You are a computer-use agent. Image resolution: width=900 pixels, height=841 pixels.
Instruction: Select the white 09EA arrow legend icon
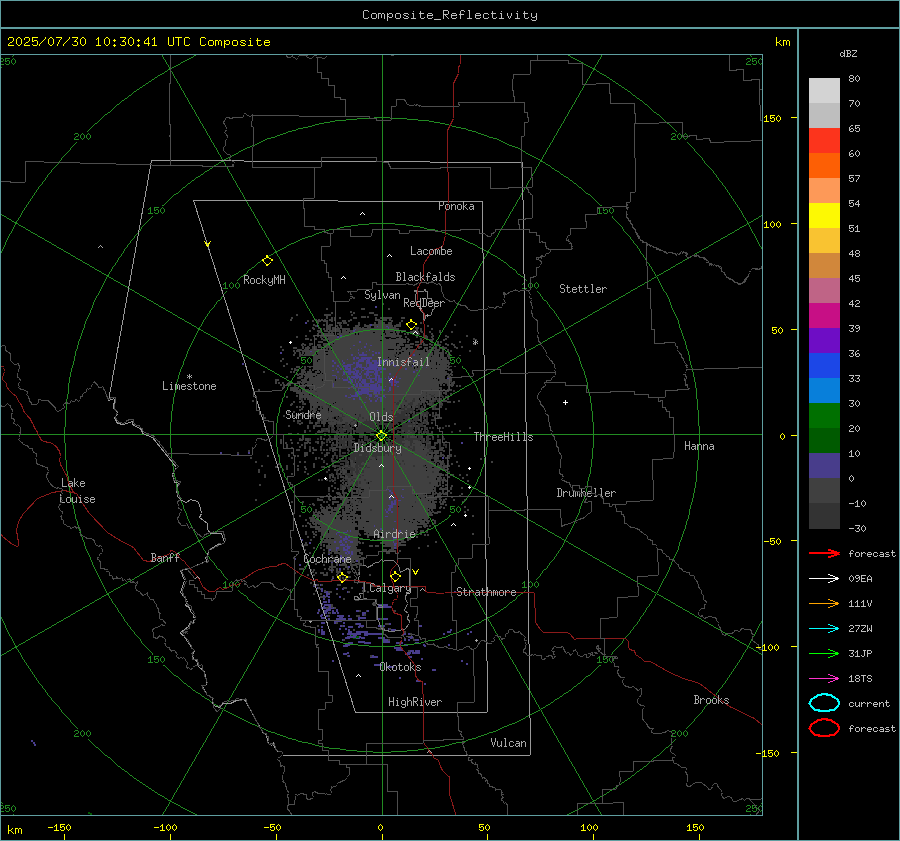tap(824, 578)
